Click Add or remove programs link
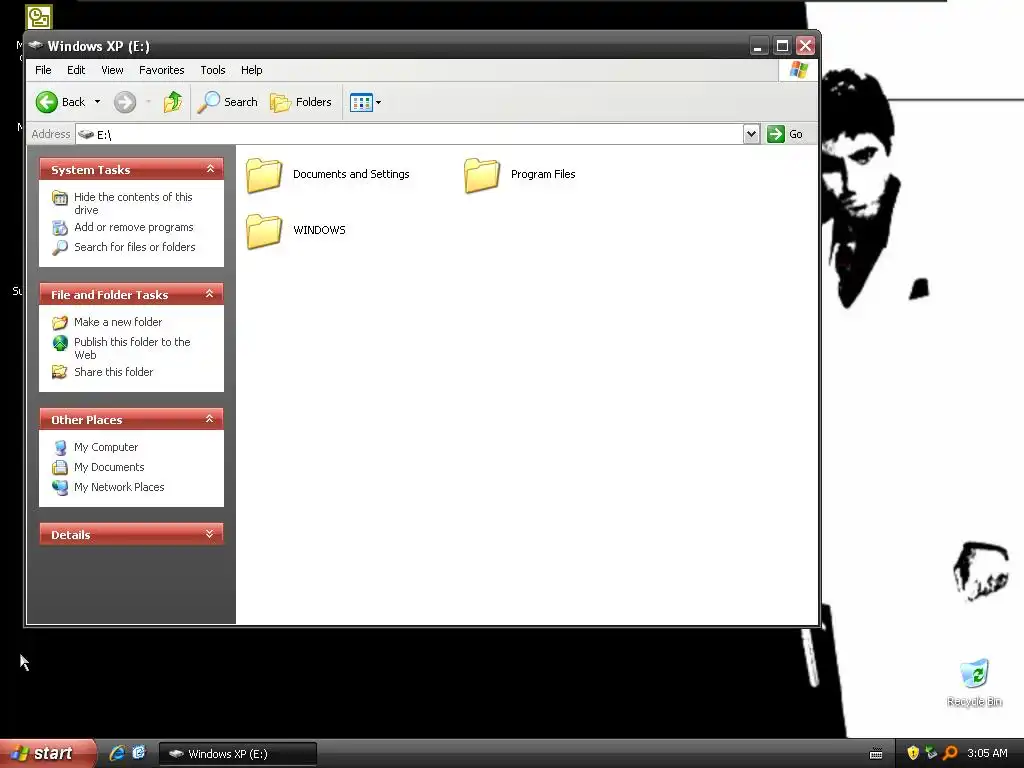The image size is (1024, 768). coord(134,227)
